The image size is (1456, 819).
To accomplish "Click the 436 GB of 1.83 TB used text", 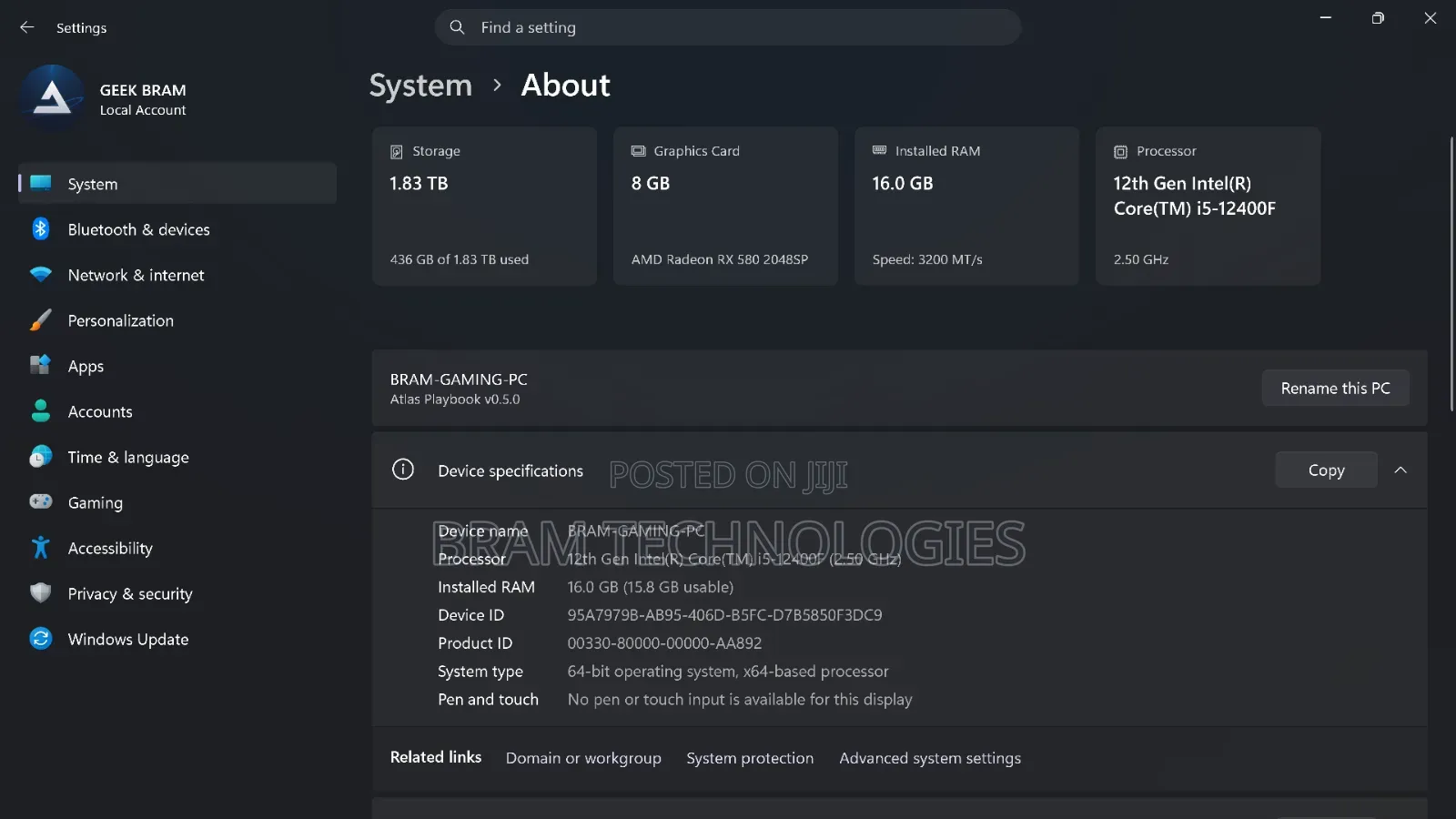I will tap(460, 259).
